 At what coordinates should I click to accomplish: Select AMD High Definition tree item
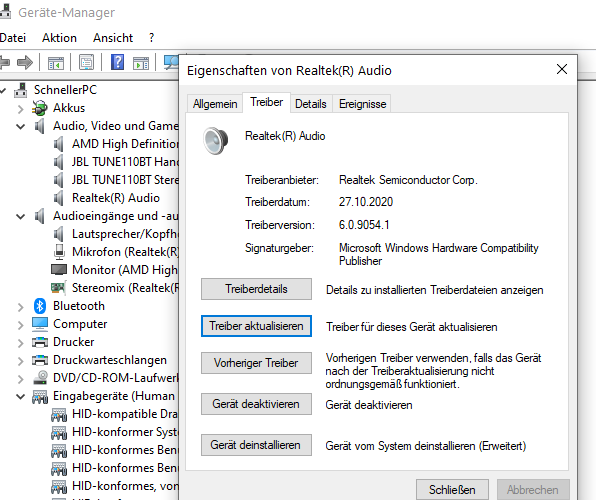coord(125,144)
